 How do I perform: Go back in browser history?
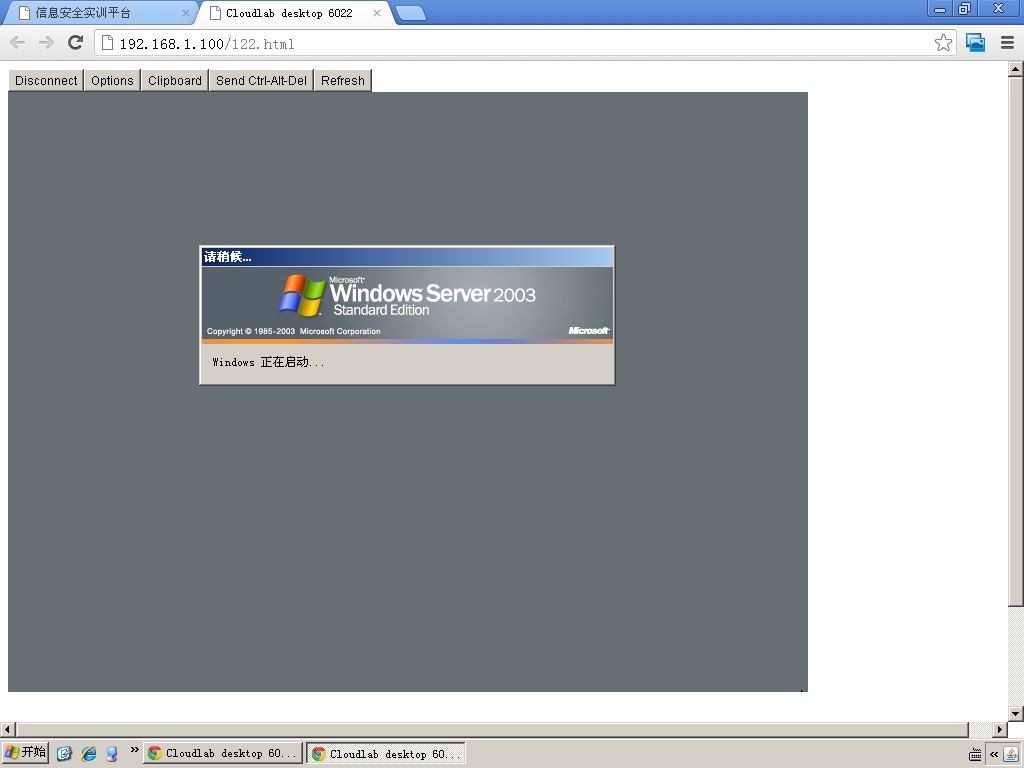[x=18, y=43]
